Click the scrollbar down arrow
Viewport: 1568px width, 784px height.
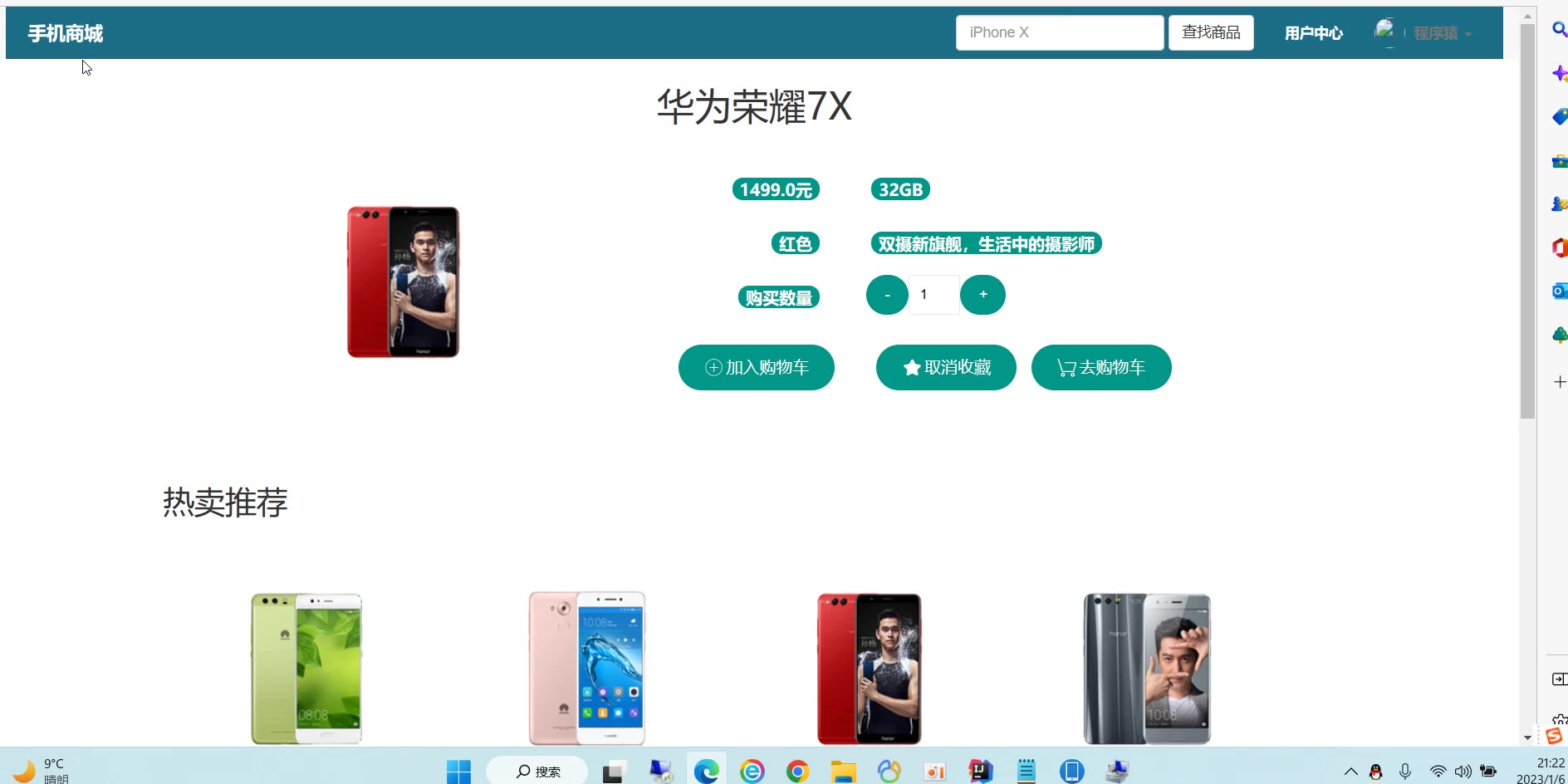[x=1527, y=737]
